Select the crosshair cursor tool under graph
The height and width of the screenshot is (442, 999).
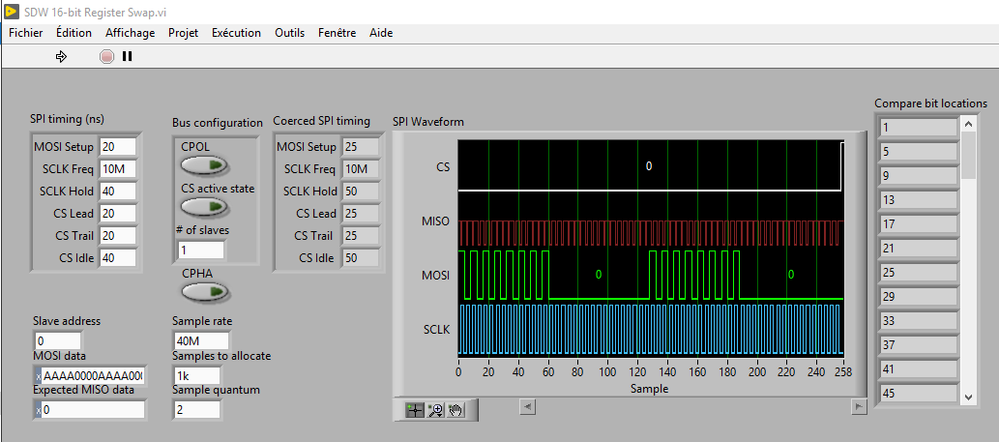[414, 409]
